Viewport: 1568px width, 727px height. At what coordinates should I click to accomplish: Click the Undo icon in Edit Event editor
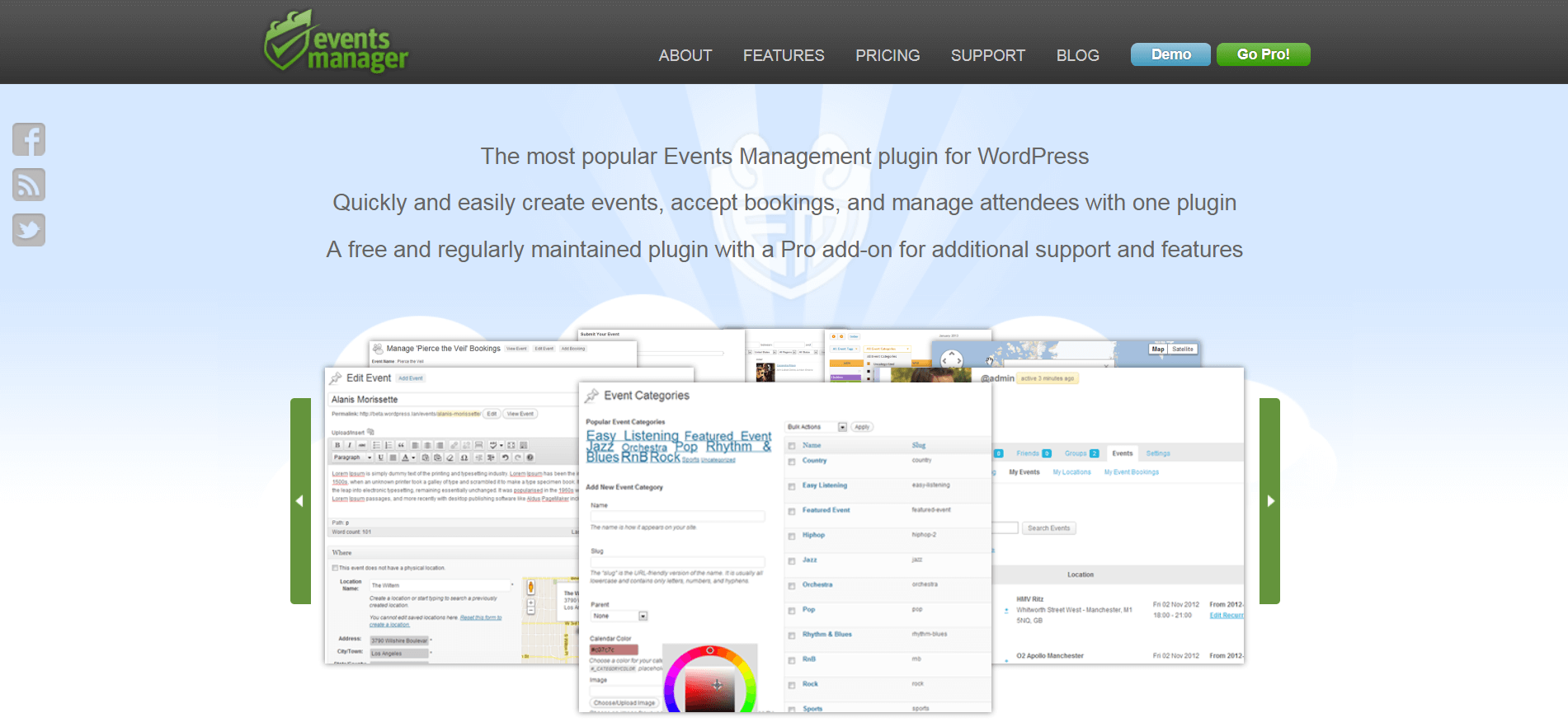[505, 457]
